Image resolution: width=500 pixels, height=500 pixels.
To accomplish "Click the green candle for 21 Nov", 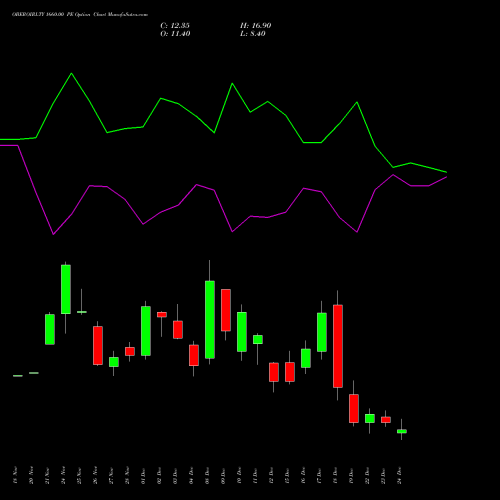I will click(50, 329).
